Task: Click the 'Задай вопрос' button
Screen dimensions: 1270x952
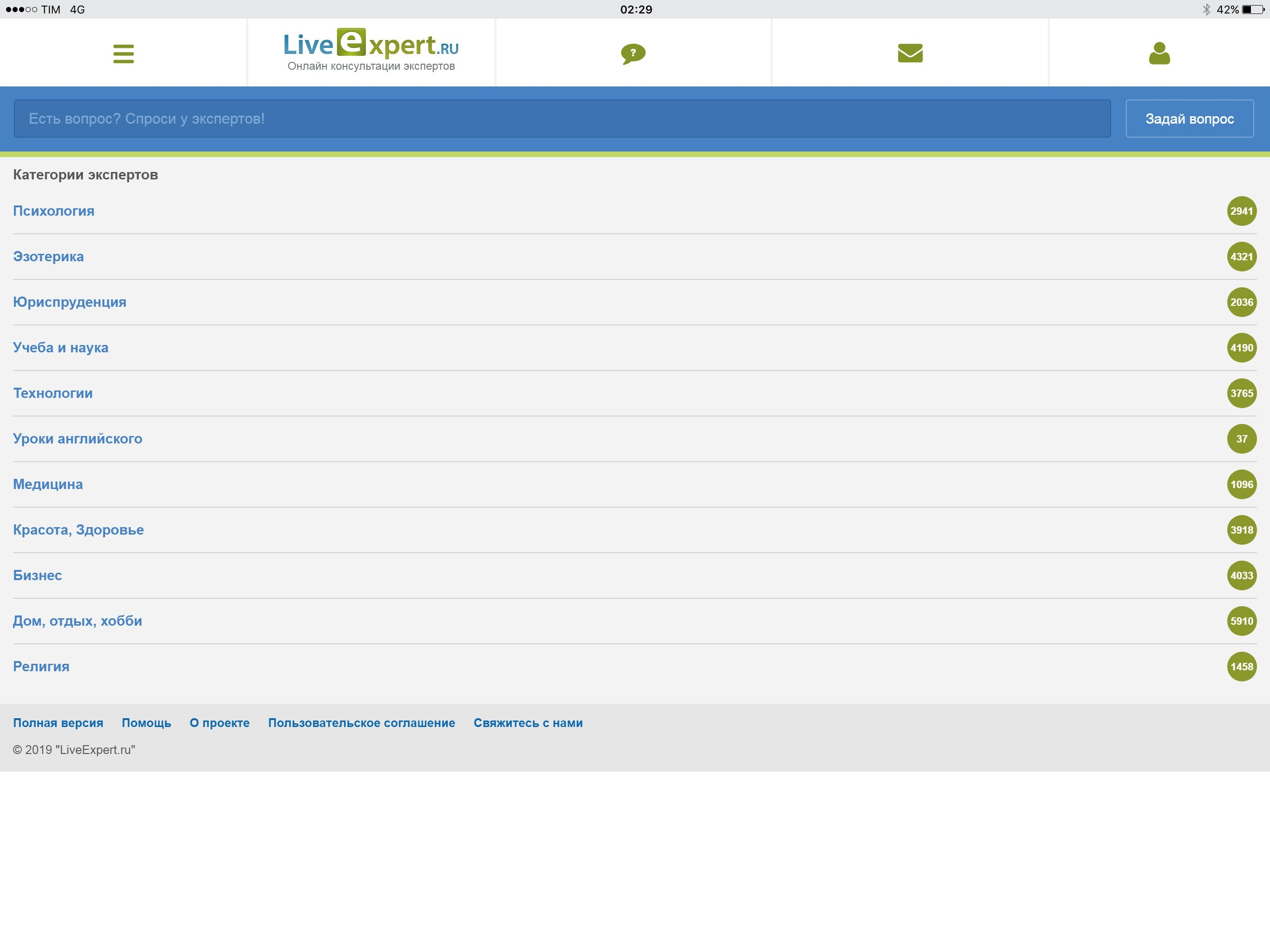Action: click(x=1190, y=119)
